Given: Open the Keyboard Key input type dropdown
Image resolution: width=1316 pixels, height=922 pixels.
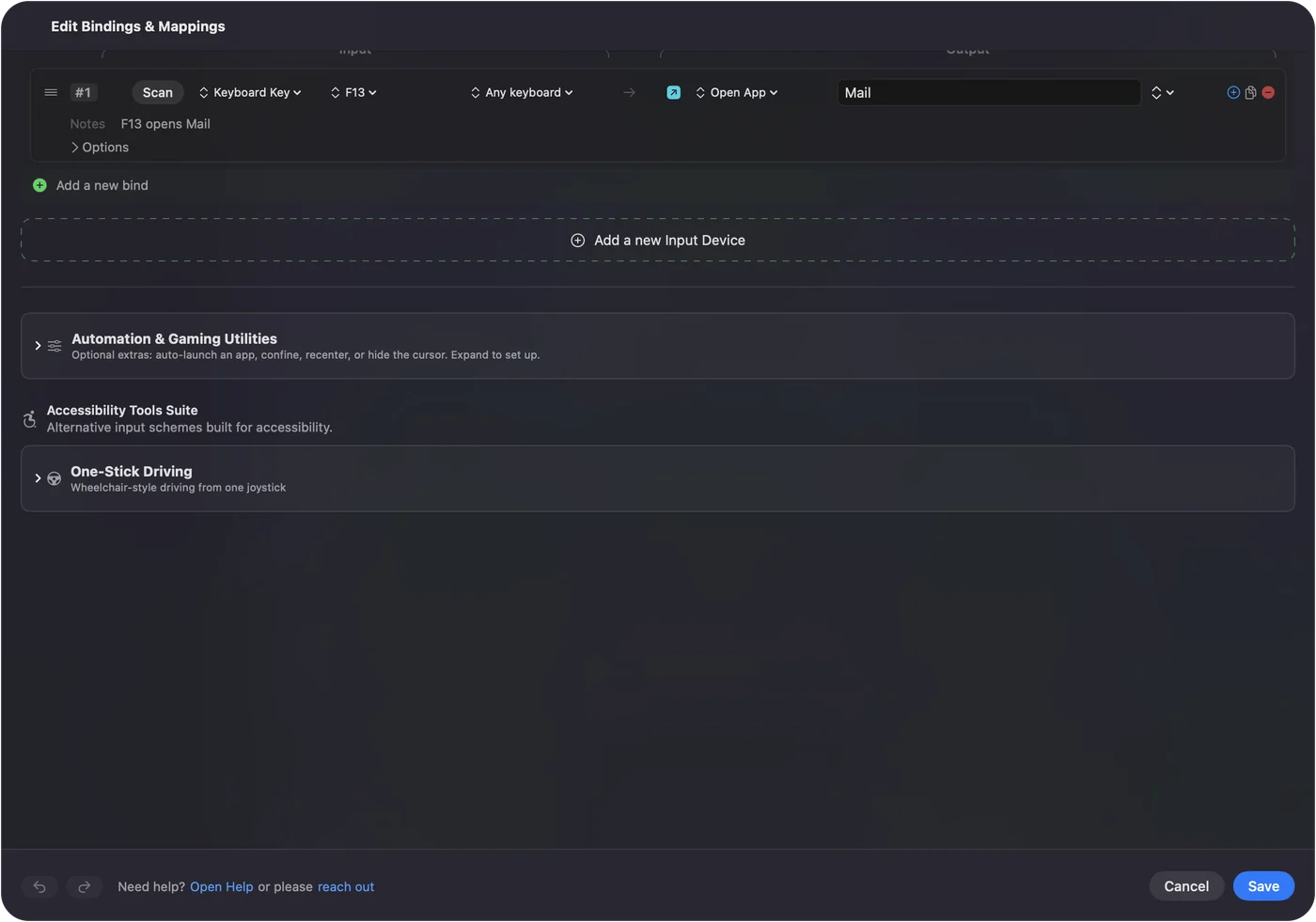Looking at the screenshot, I should point(250,92).
